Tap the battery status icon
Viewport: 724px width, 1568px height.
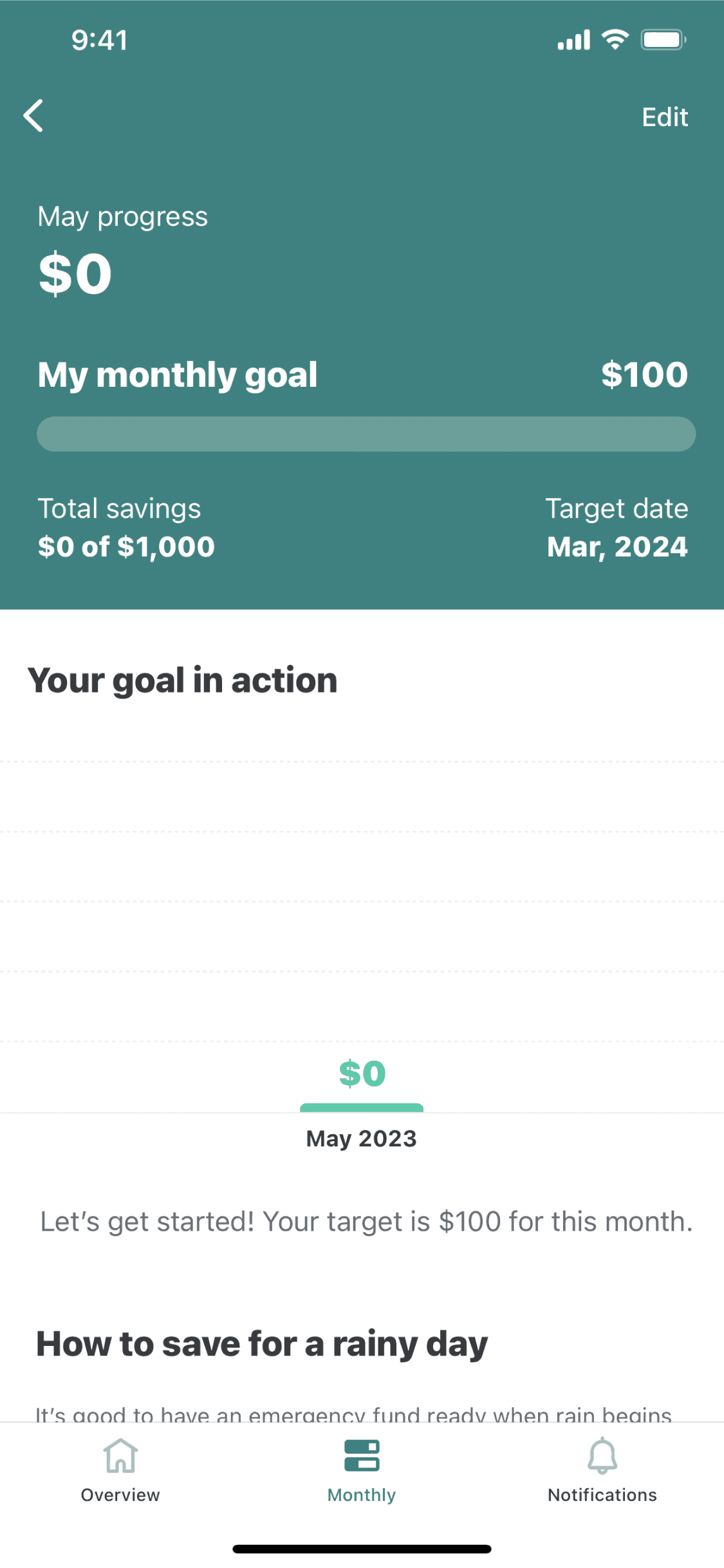coord(663,40)
